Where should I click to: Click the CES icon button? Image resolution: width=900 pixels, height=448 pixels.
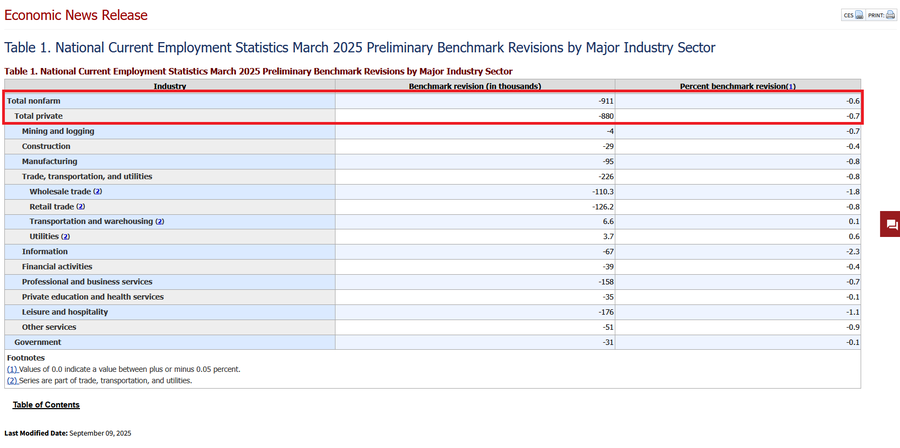point(853,15)
